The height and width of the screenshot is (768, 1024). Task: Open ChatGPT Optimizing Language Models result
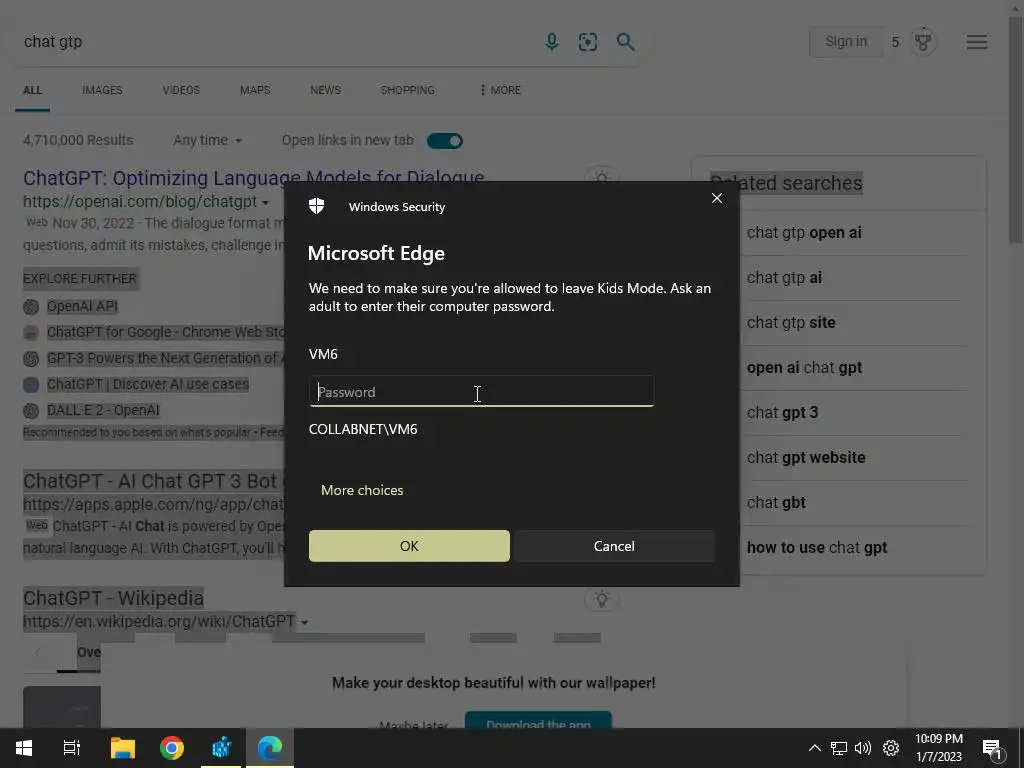[x=253, y=178]
